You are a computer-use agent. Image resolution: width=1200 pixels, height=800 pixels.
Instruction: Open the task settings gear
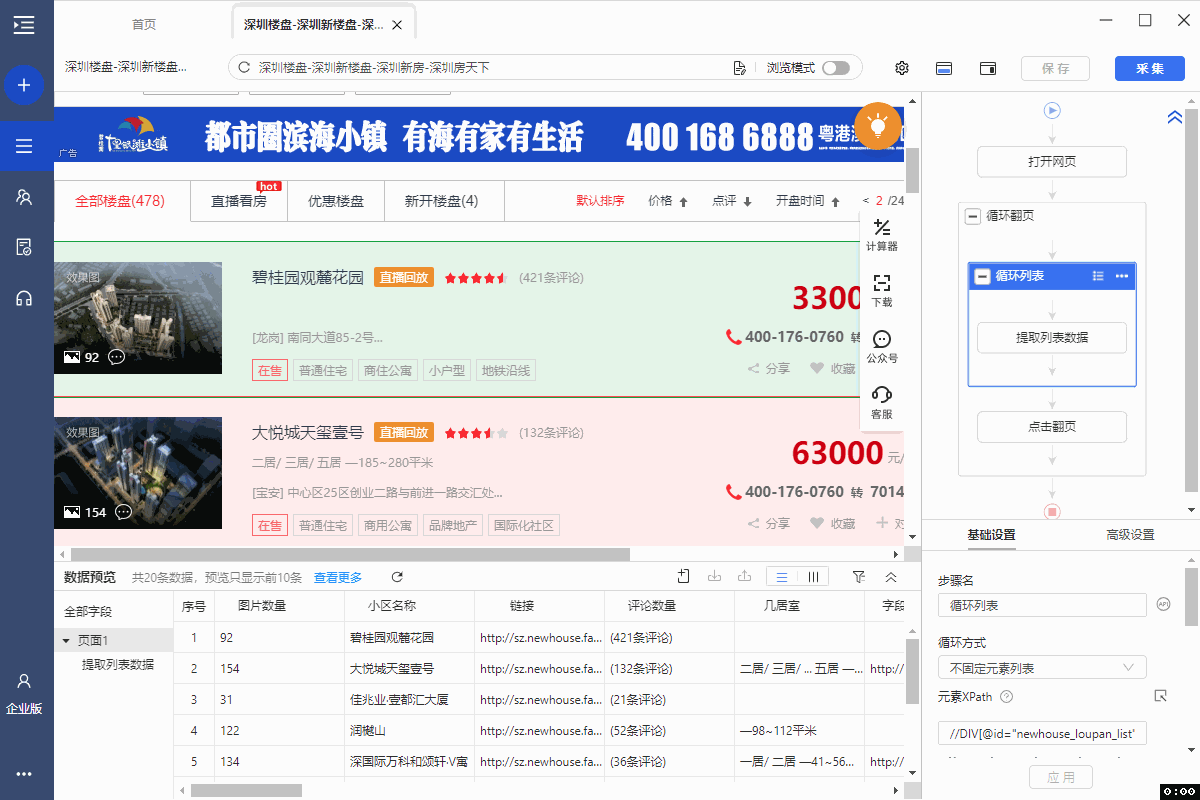[x=902, y=68]
